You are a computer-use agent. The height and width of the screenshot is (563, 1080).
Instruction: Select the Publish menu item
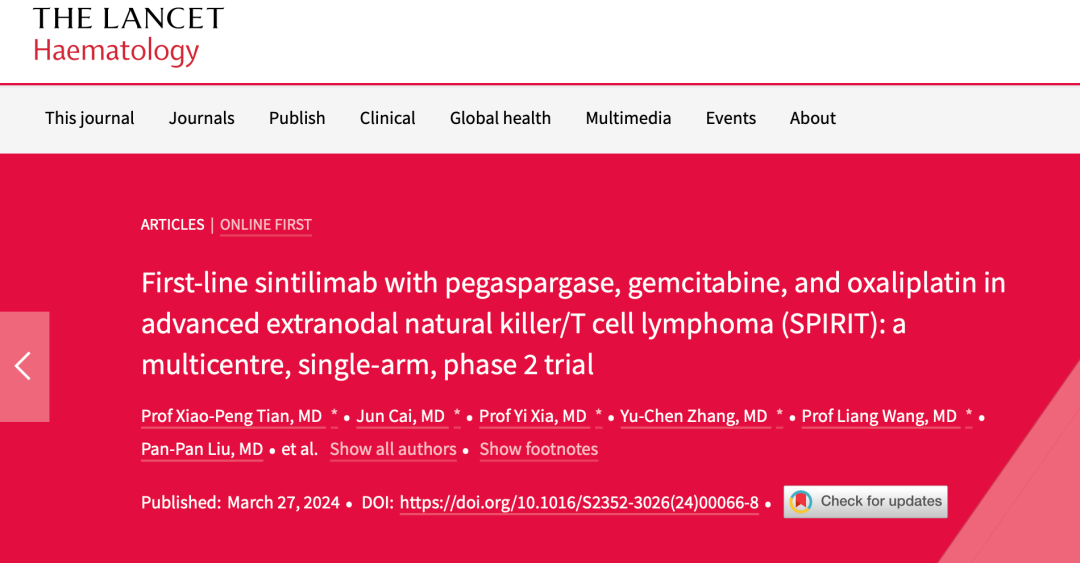tap(297, 118)
